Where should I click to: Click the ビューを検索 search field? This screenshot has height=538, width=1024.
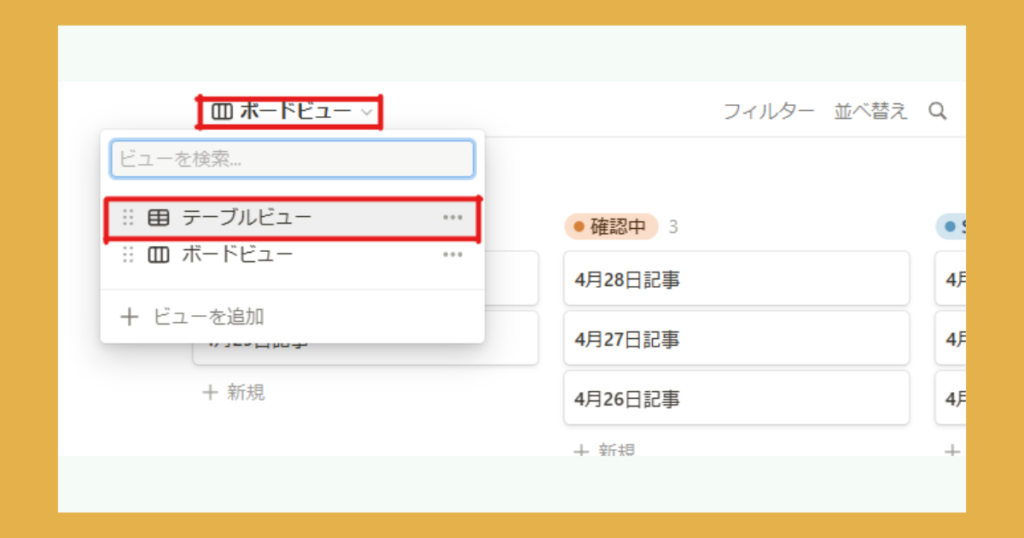pos(292,159)
